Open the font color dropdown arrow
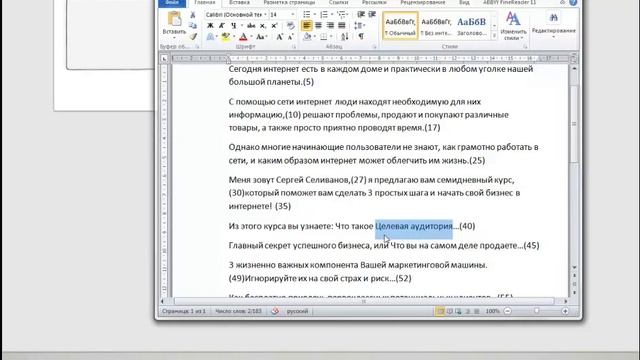The image size is (640, 360). coord(251,37)
